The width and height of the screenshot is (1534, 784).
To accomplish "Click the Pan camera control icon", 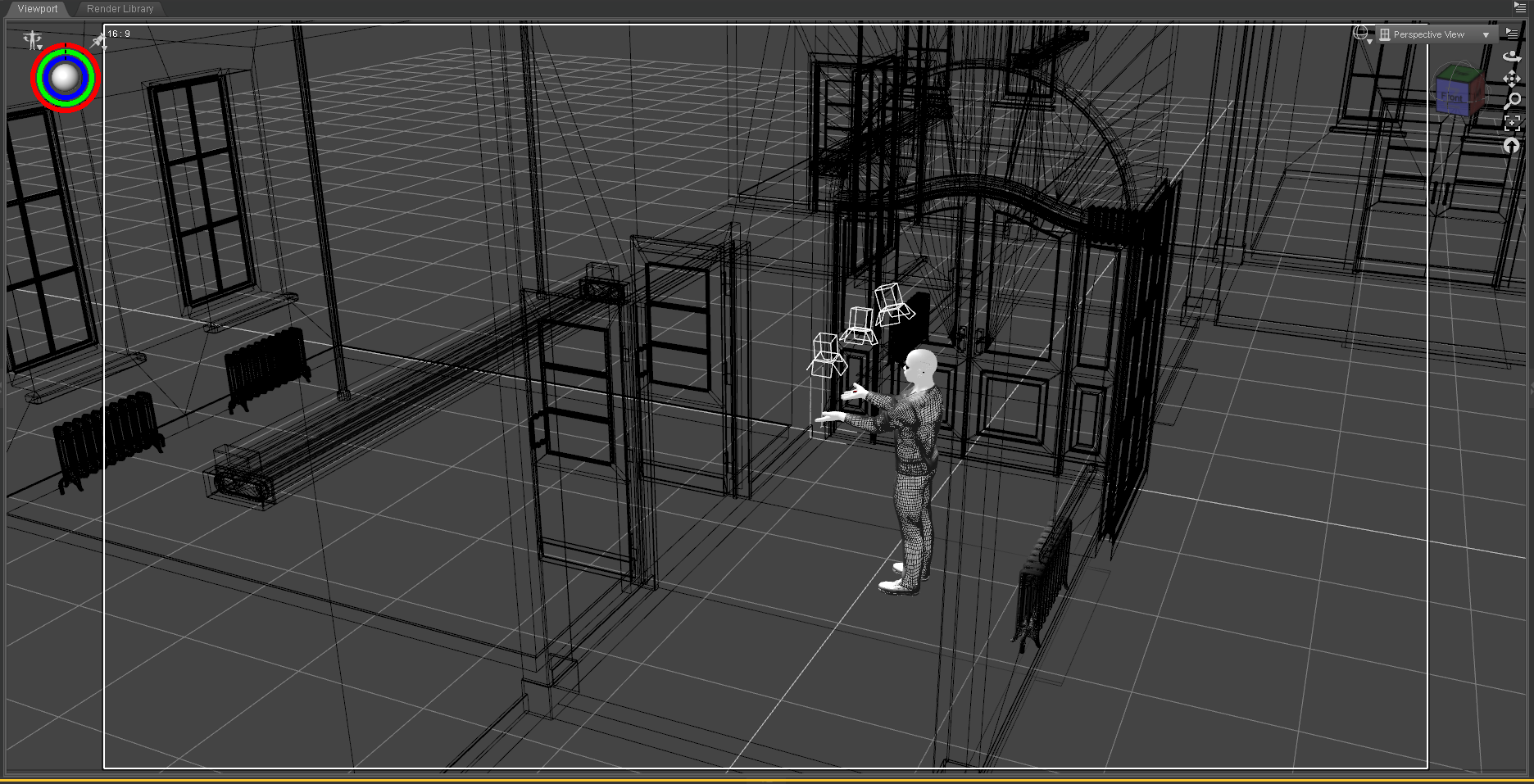I will click(1512, 79).
